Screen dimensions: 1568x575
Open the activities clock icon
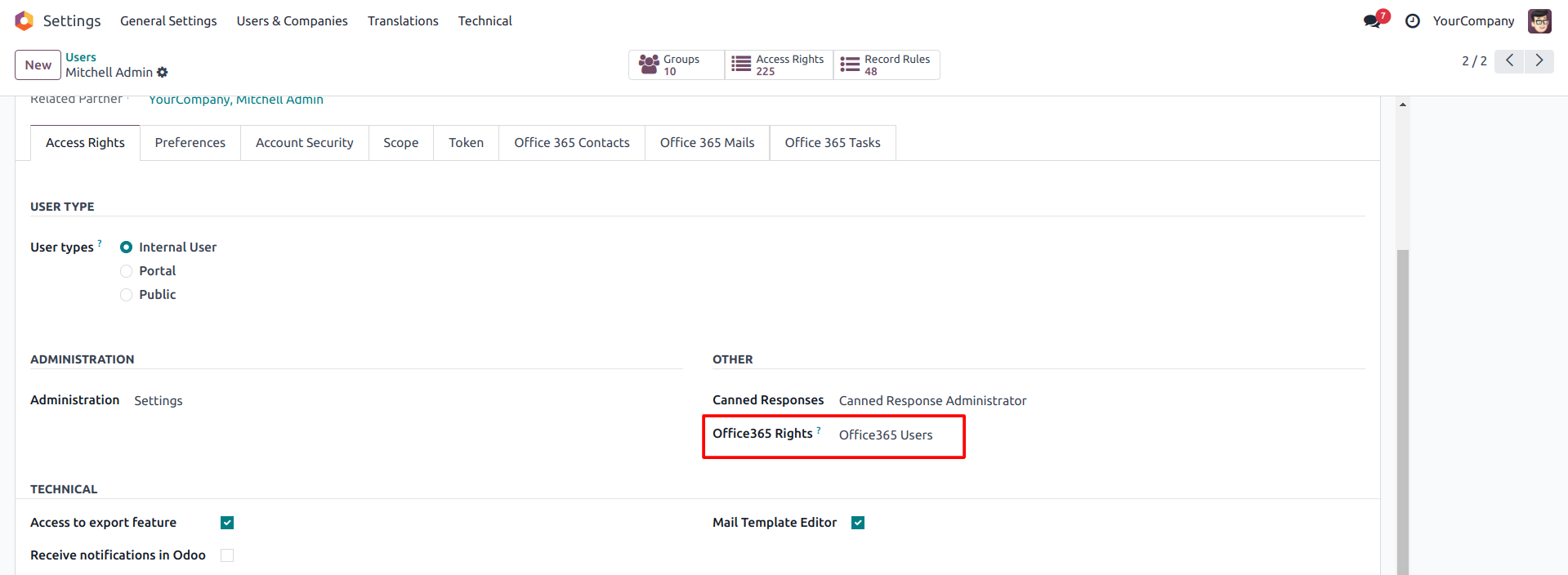click(x=1412, y=21)
